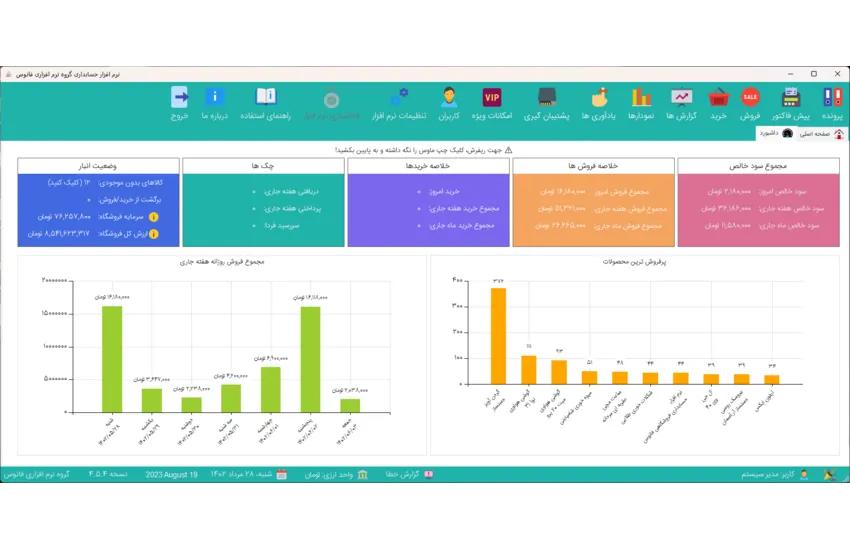Image resolution: width=850 pixels, height=550 pixels.
Task: Click info icon beside سرمایه فروشگاه
Action: pyautogui.click(x=153, y=216)
